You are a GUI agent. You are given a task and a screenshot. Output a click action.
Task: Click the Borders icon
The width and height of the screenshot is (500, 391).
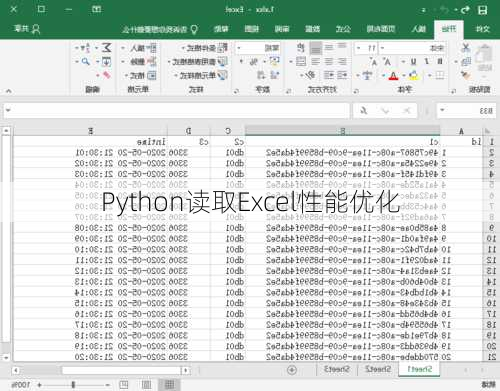(x=440, y=76)
